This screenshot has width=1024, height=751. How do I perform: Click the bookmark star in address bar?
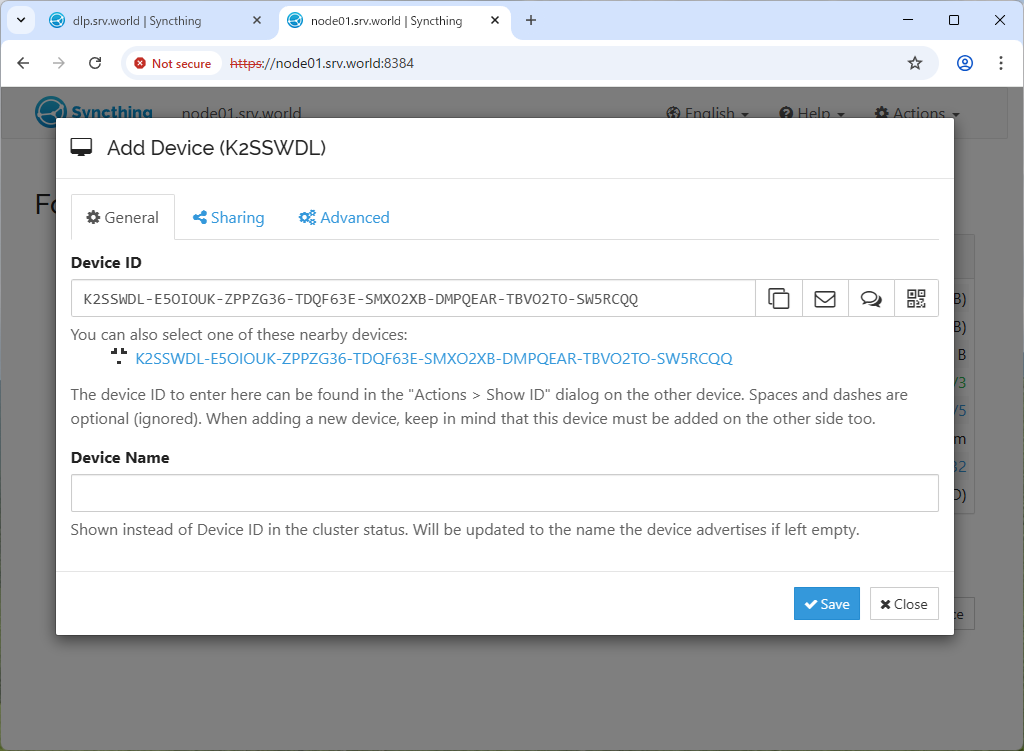coord(914,63)
